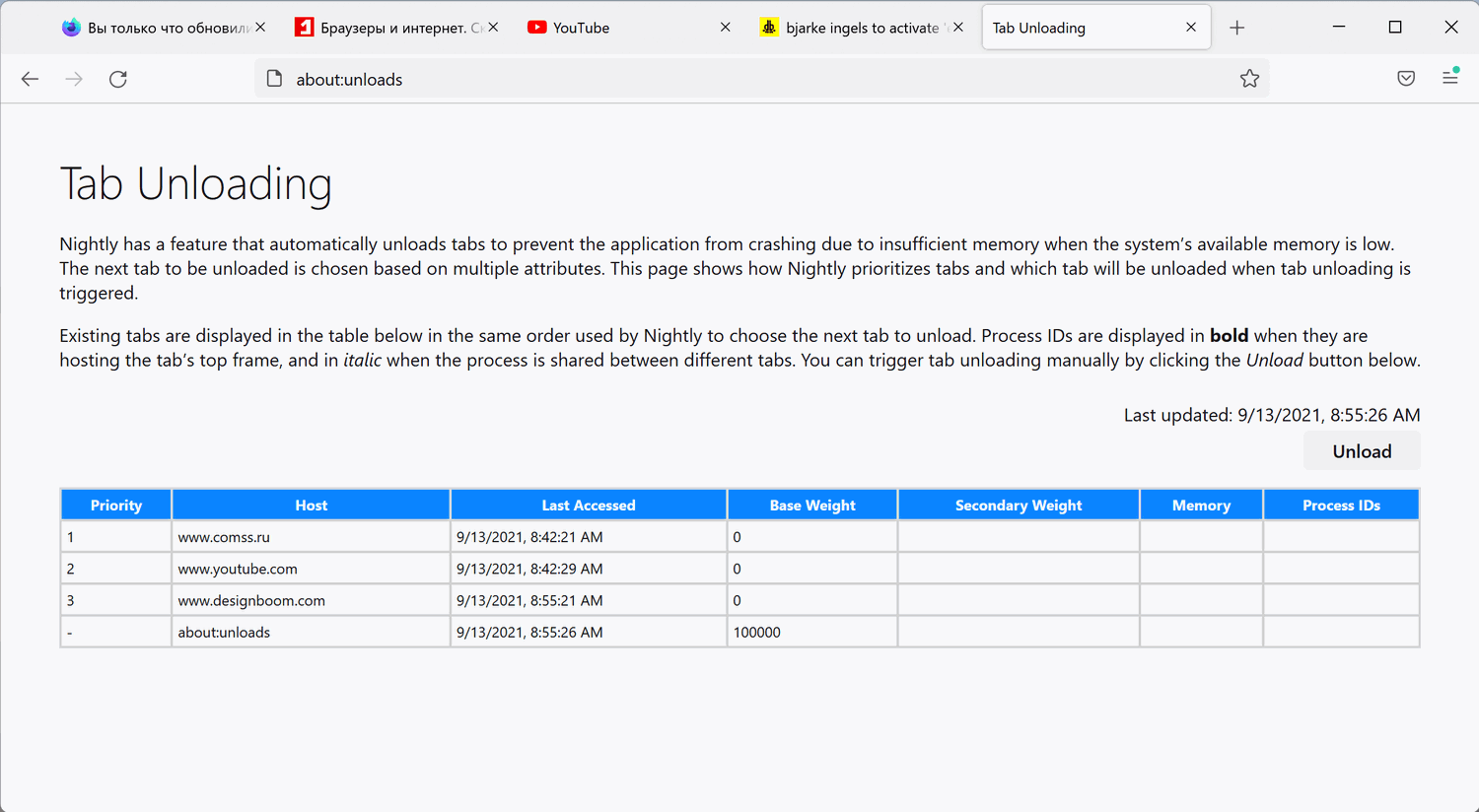Click the back navigation arrow
The width and height of the screenshot is (1479, 812).
coord(30,79)
